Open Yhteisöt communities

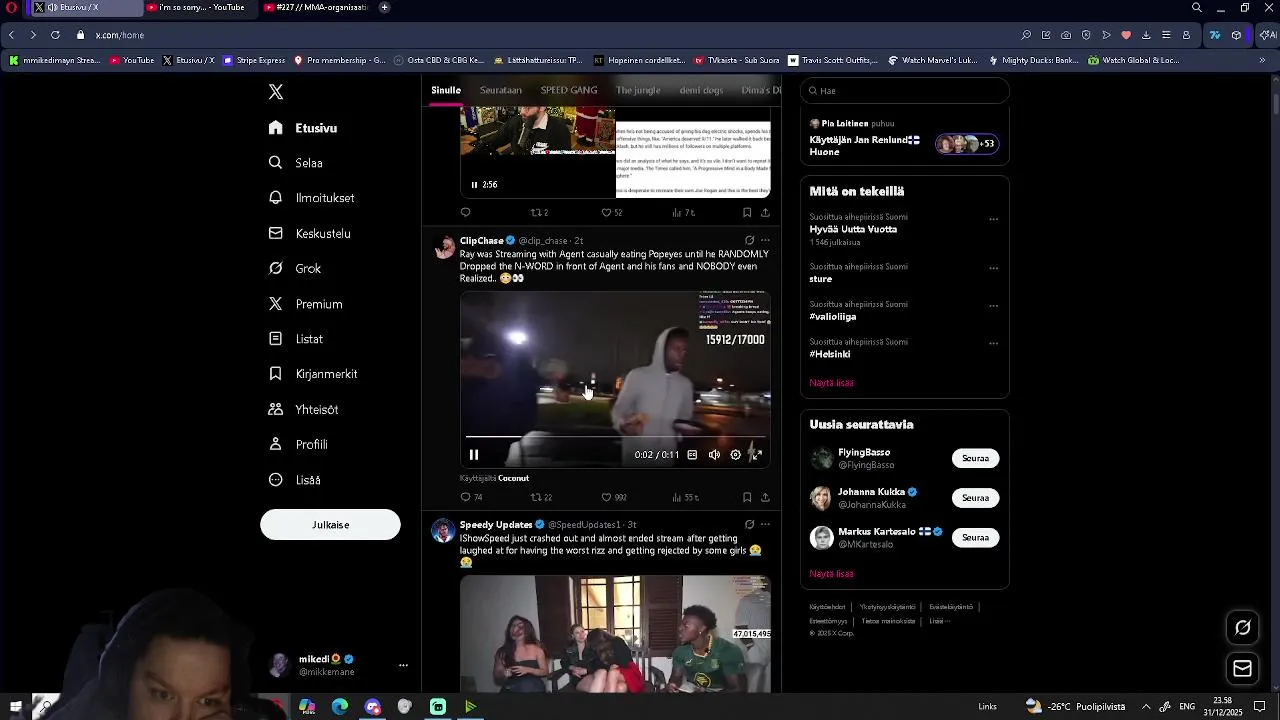click(x=303, y=409)
